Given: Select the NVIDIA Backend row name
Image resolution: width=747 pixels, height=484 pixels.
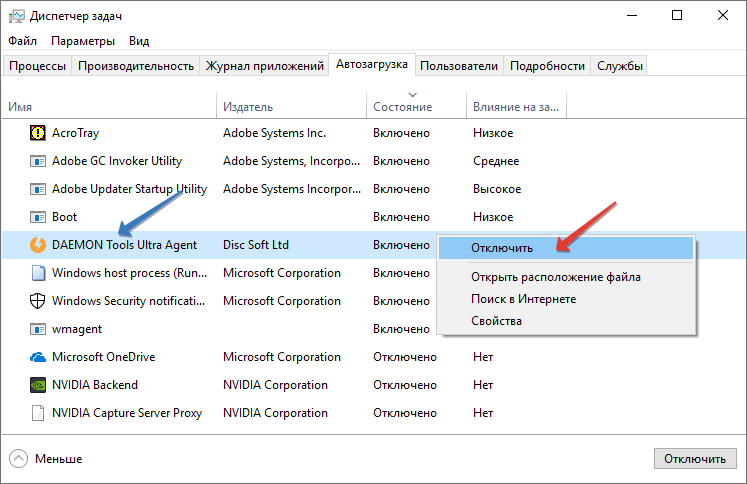Looking at the screenshot, I should point(95,385).
